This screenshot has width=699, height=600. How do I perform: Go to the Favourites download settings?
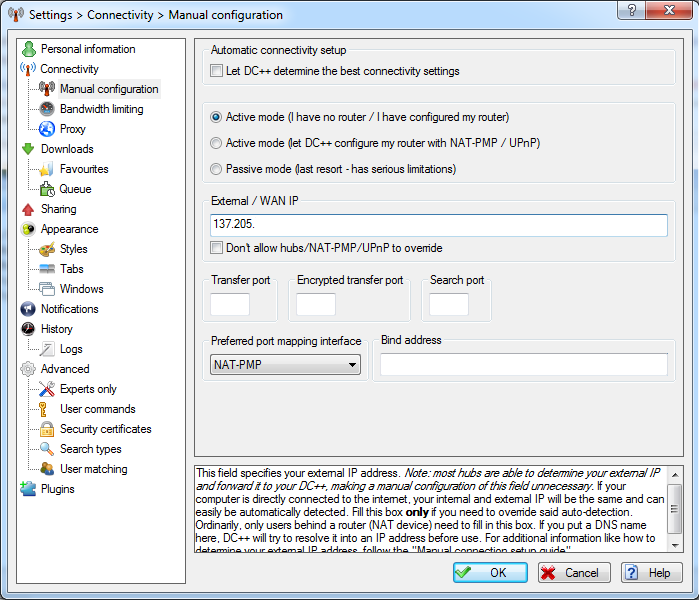84,169
